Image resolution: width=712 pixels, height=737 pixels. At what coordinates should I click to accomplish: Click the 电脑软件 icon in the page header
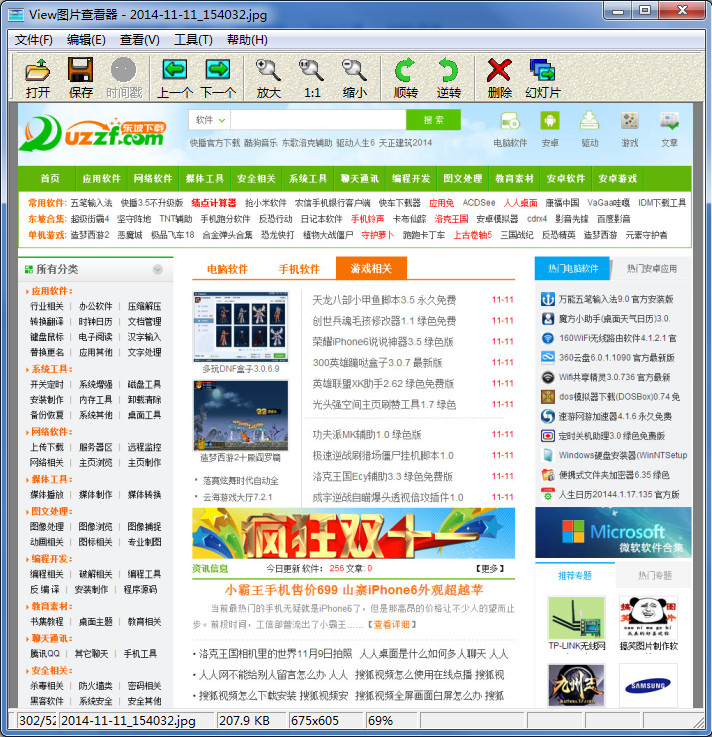(x=510, y=121)
